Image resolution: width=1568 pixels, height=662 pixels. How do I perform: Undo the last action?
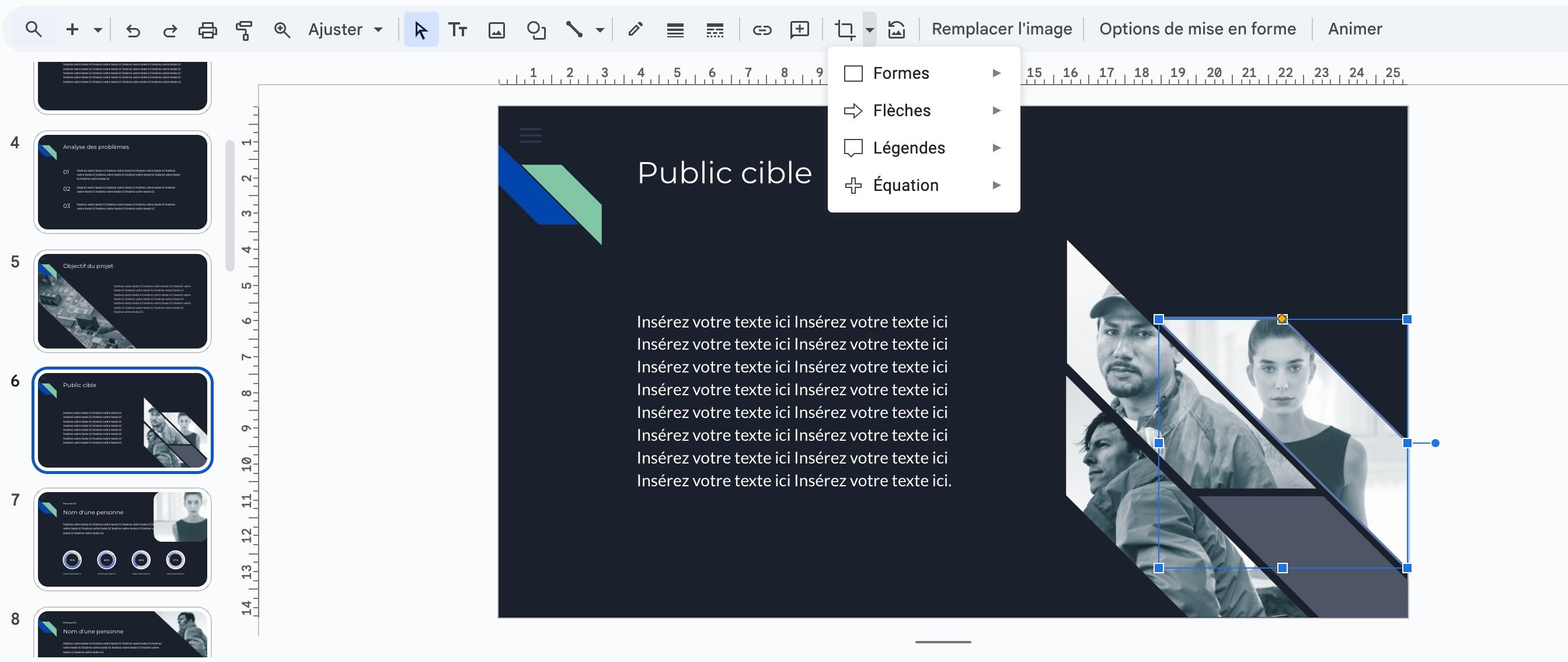coord(133,29)
